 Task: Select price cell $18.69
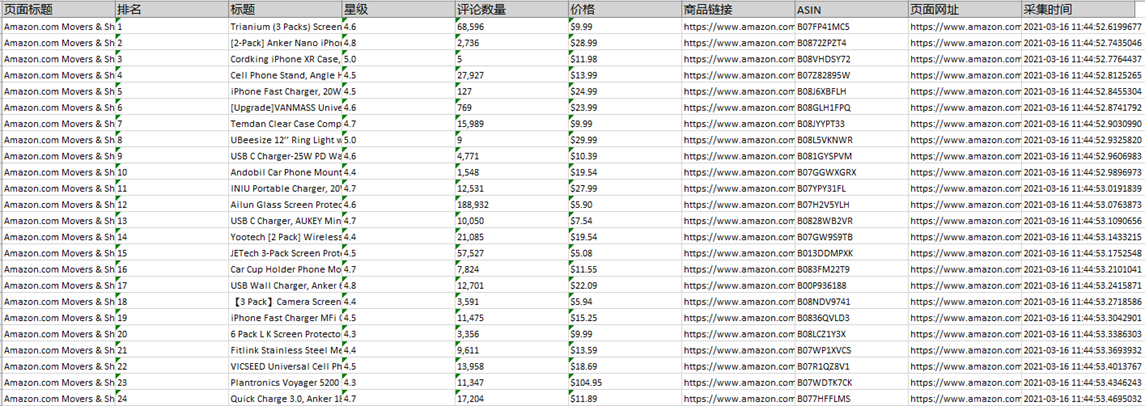624,366
